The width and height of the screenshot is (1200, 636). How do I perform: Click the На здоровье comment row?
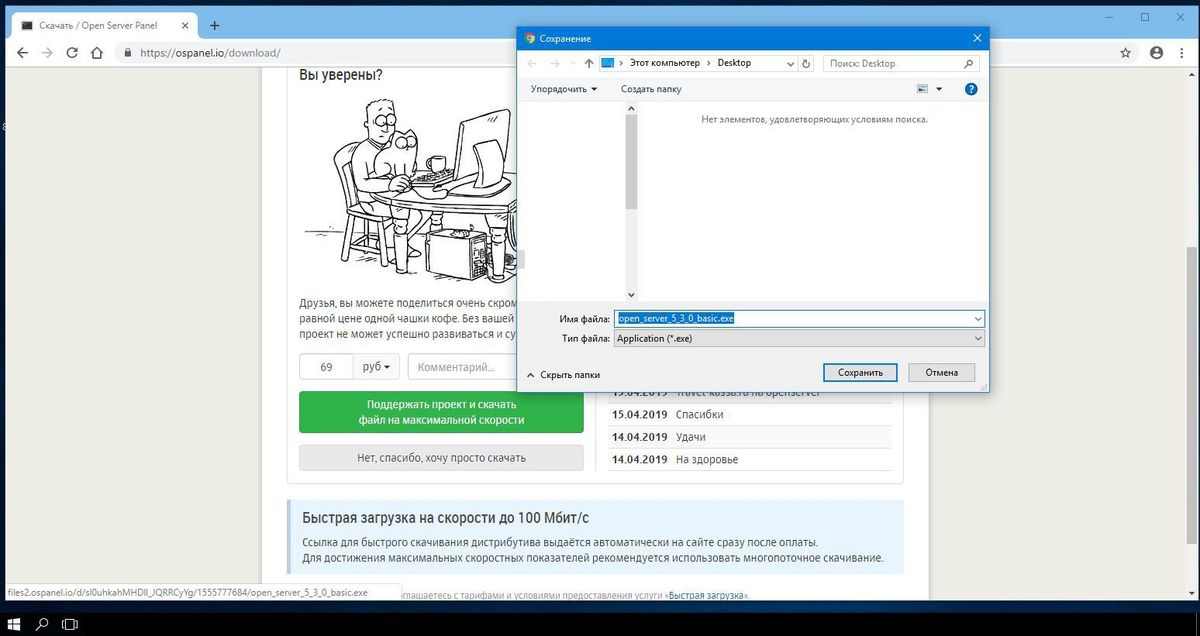pyautogui.click(x=749, y=460)
